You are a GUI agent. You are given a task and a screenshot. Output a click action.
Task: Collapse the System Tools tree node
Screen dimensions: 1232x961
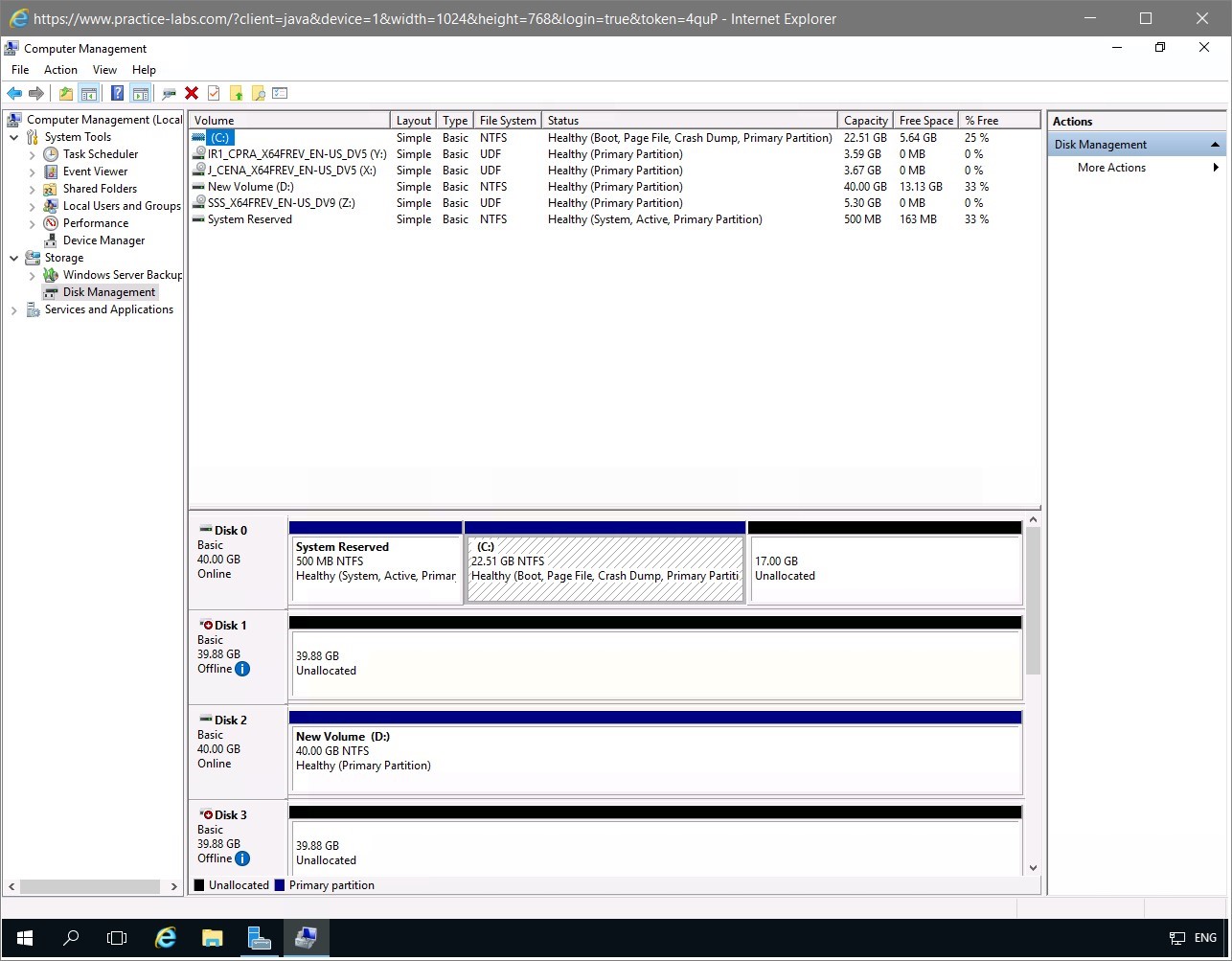(14, 137)
